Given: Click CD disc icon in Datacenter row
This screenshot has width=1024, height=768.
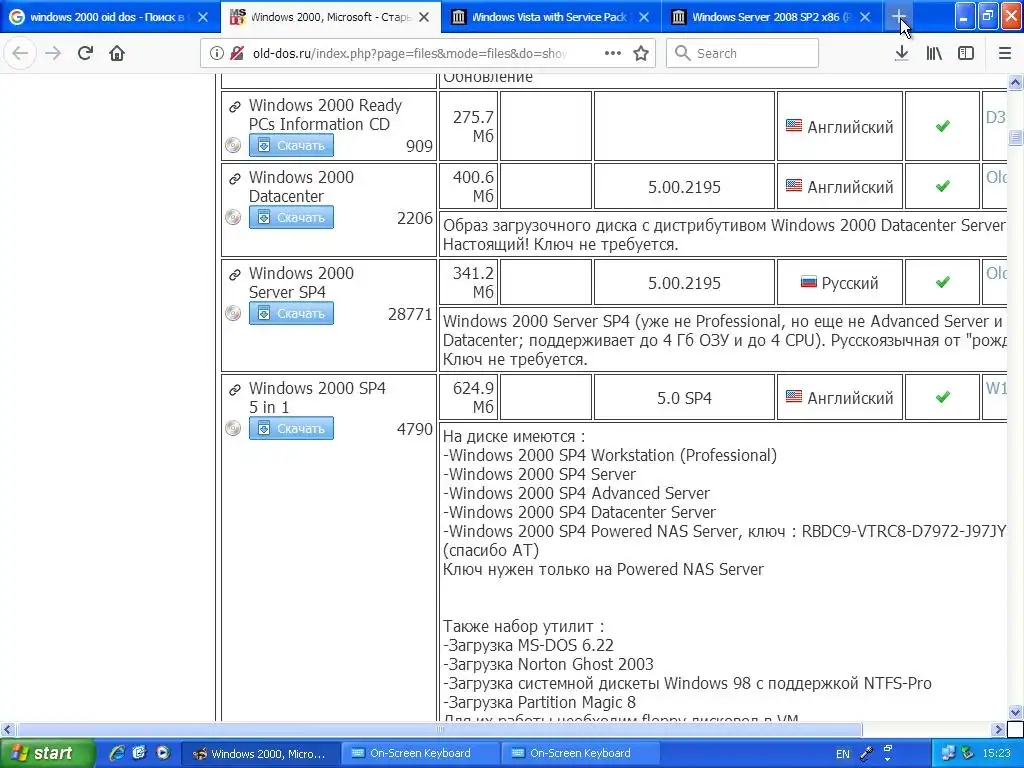Looking at the screenshot, I should (x=233, y=217).
